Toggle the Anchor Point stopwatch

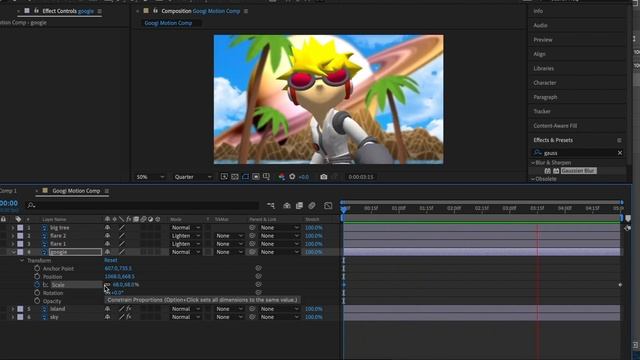click(37, 268)
